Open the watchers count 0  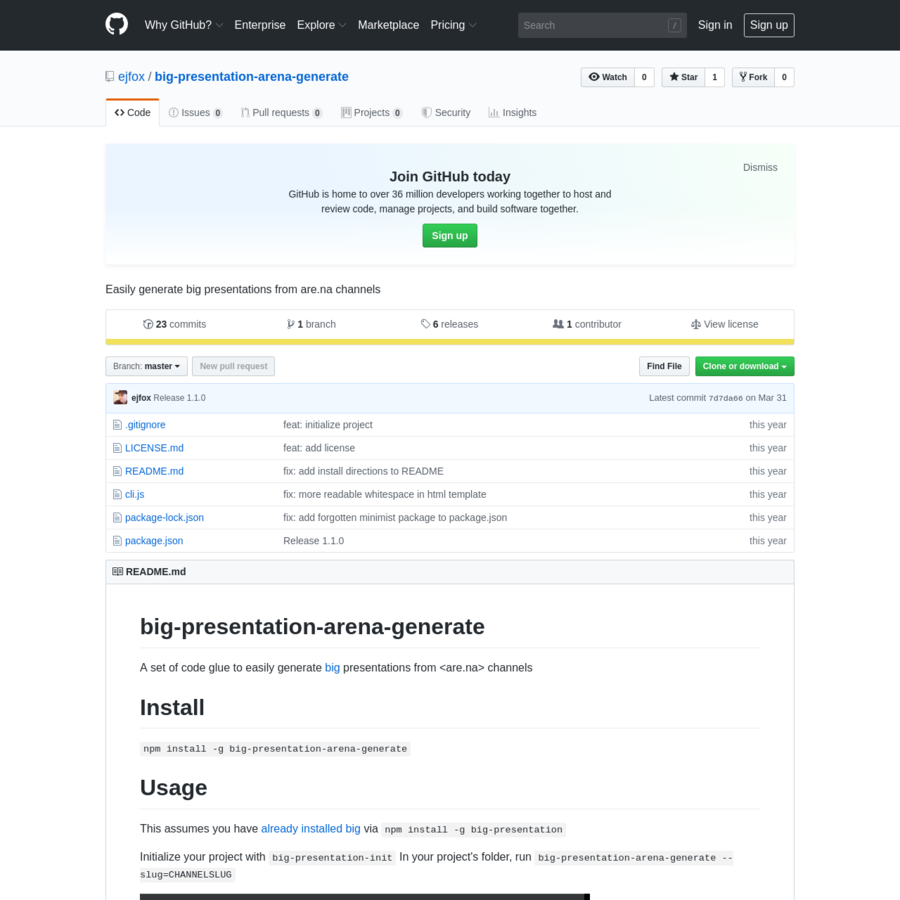(x=644, y=77)
